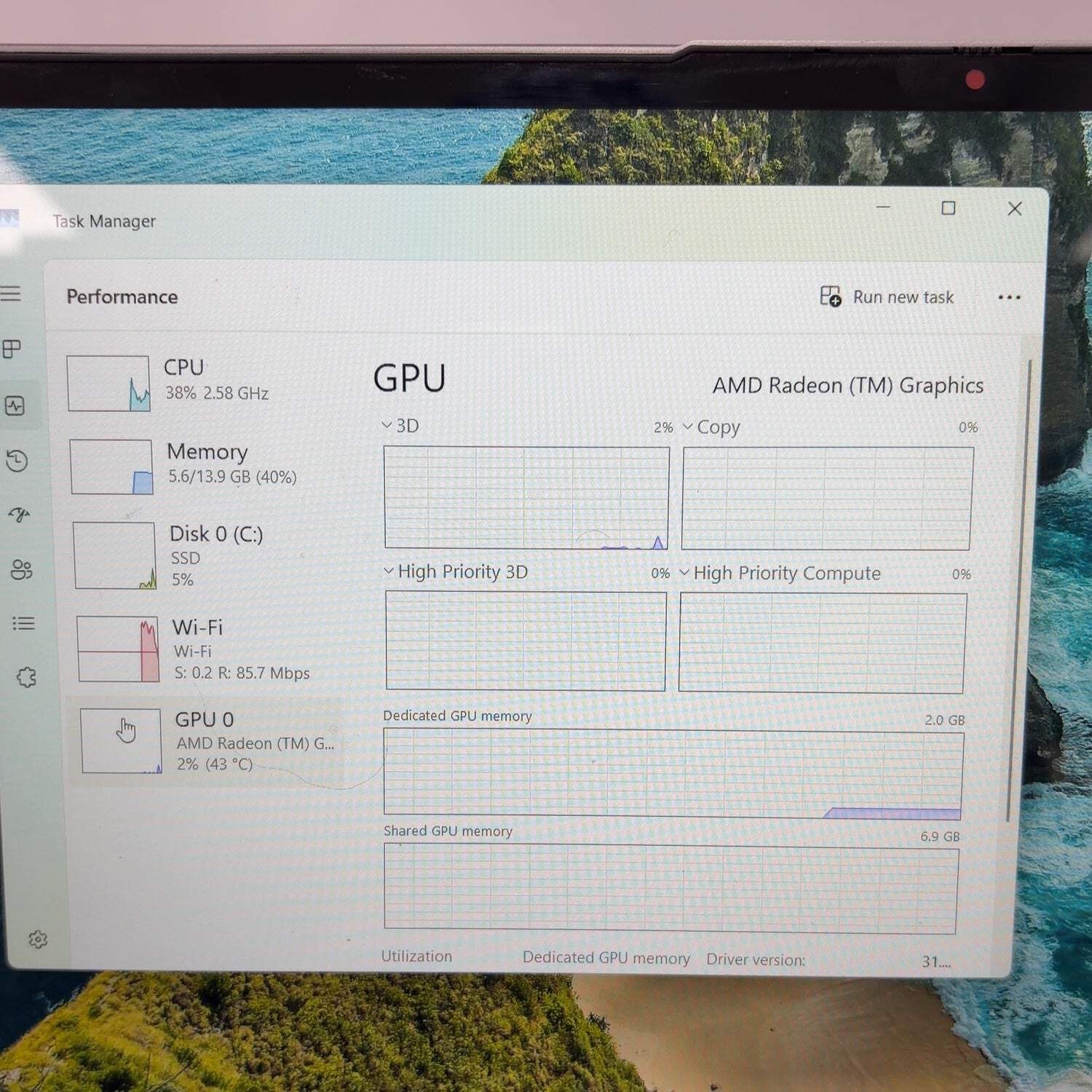
Task: Click Run new task button
Action: (887, 297)
